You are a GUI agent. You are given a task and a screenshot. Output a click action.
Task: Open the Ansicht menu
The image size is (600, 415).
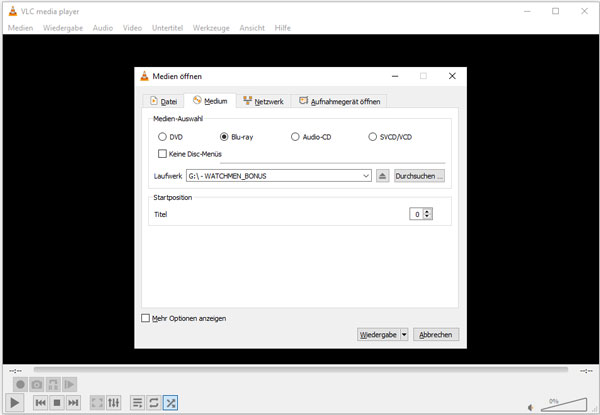252,28
